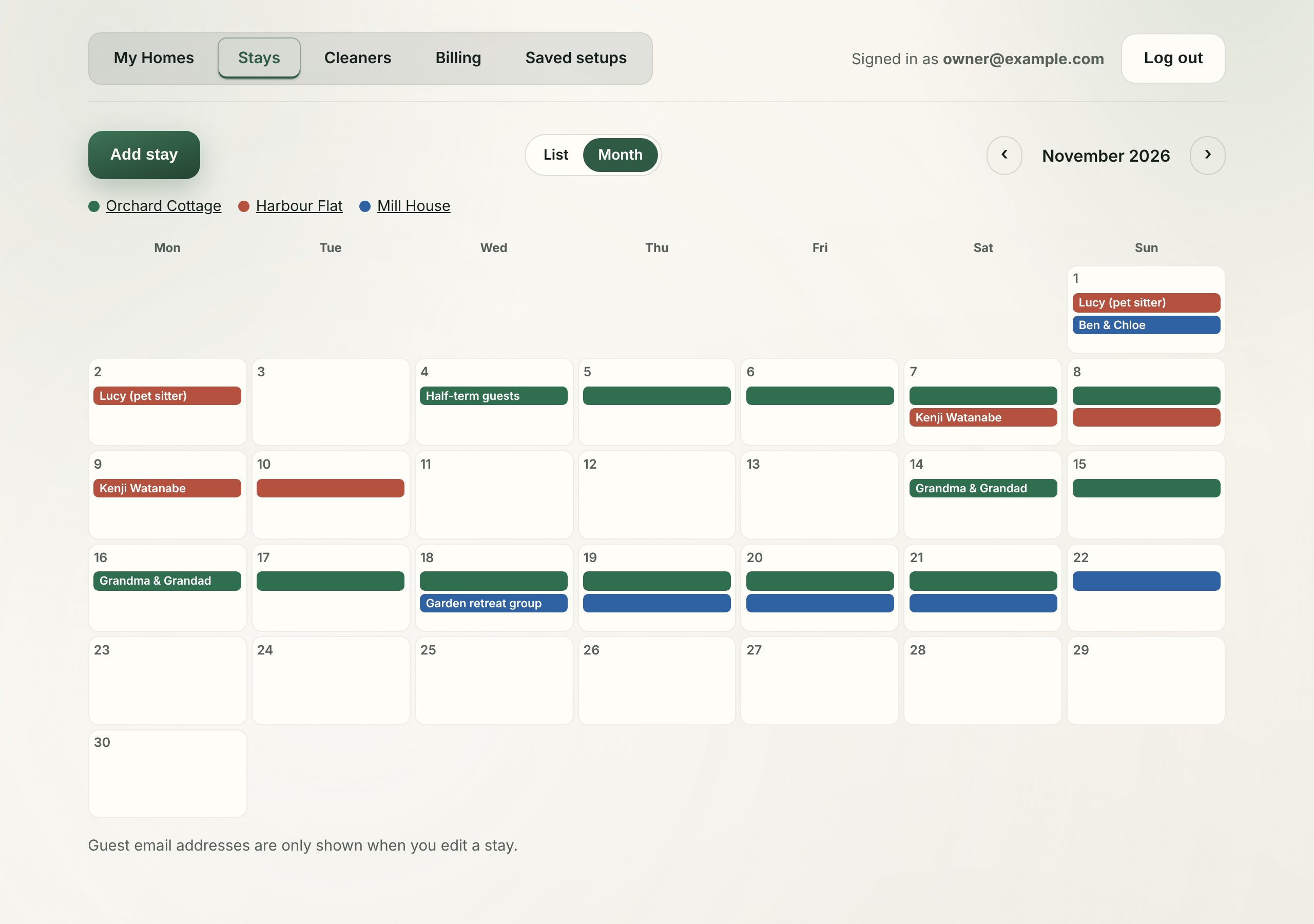Open Grandma & Grandad stay on November 14
Screen dimensions: 1314x924
(x=982, y=488)
